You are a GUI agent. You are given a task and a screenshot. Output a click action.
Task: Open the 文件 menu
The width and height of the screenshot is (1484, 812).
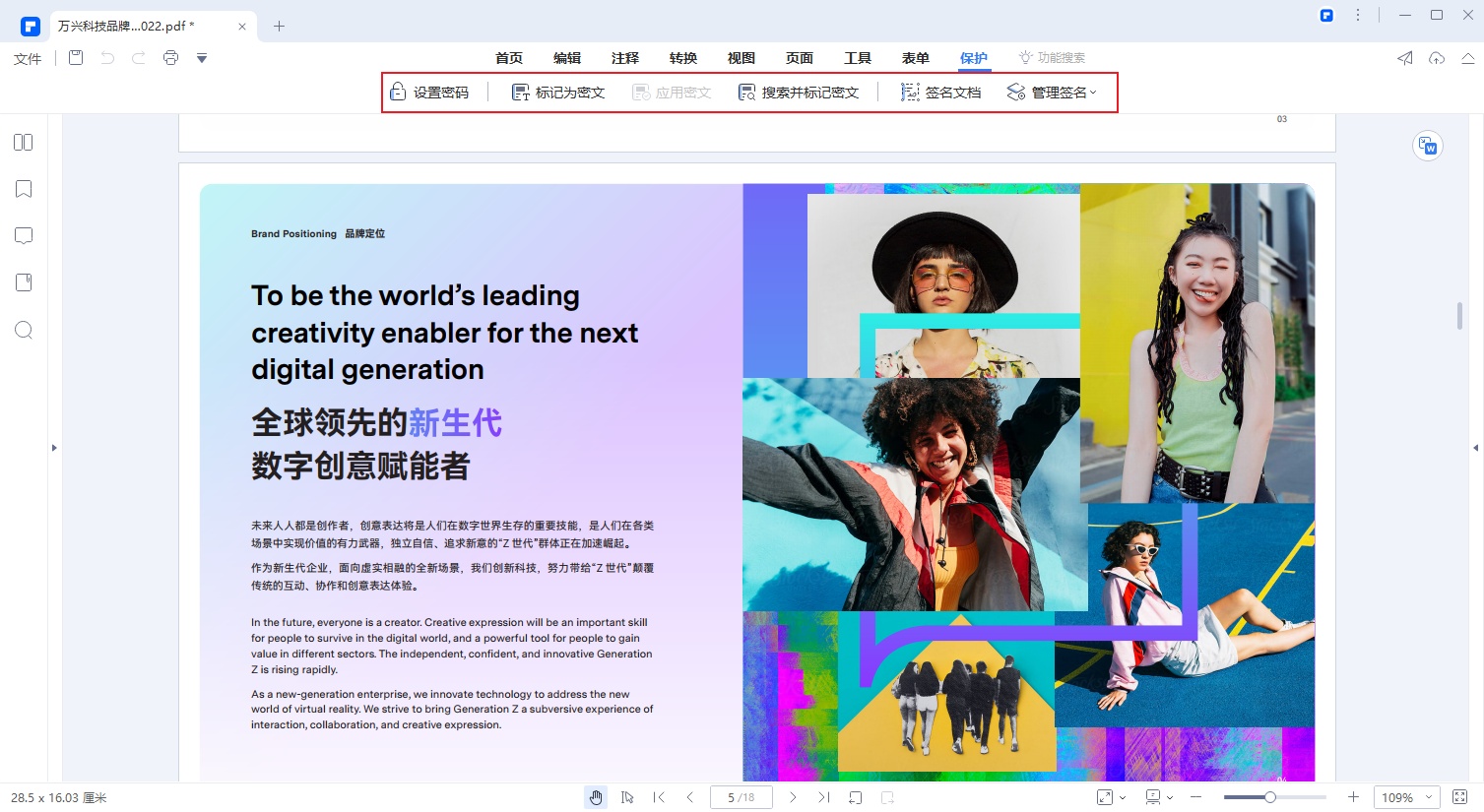click(27, 58)
